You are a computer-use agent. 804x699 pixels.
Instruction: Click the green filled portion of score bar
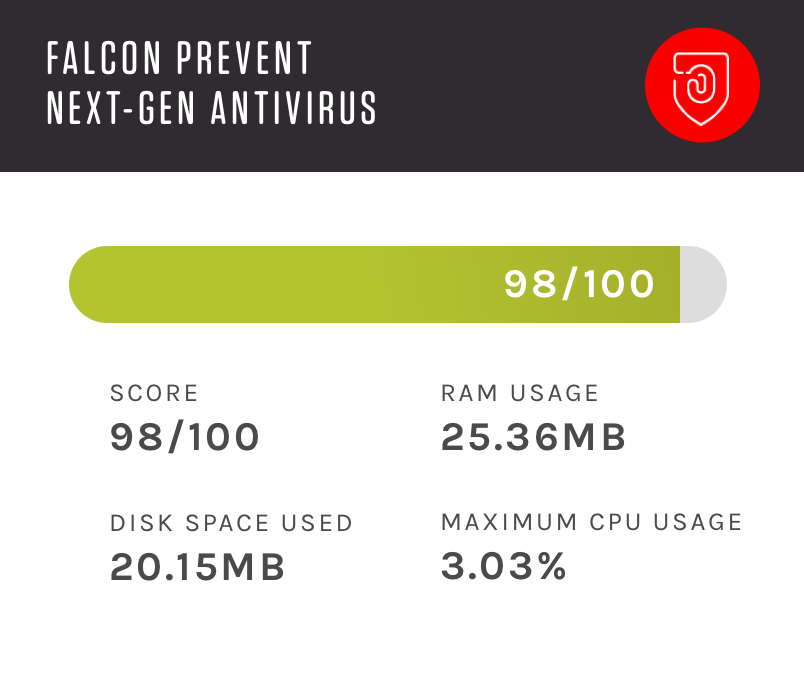click(300, 285)
